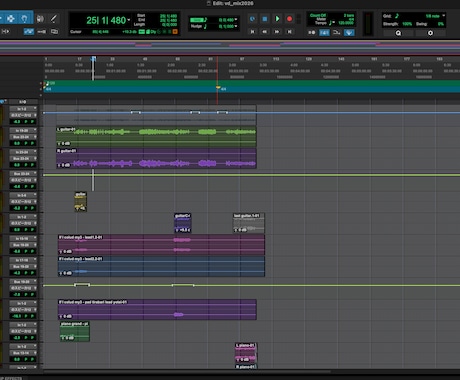Open the main counter format dropdown arrow
This screenshot has width=460, height=380.
(129, 20)
